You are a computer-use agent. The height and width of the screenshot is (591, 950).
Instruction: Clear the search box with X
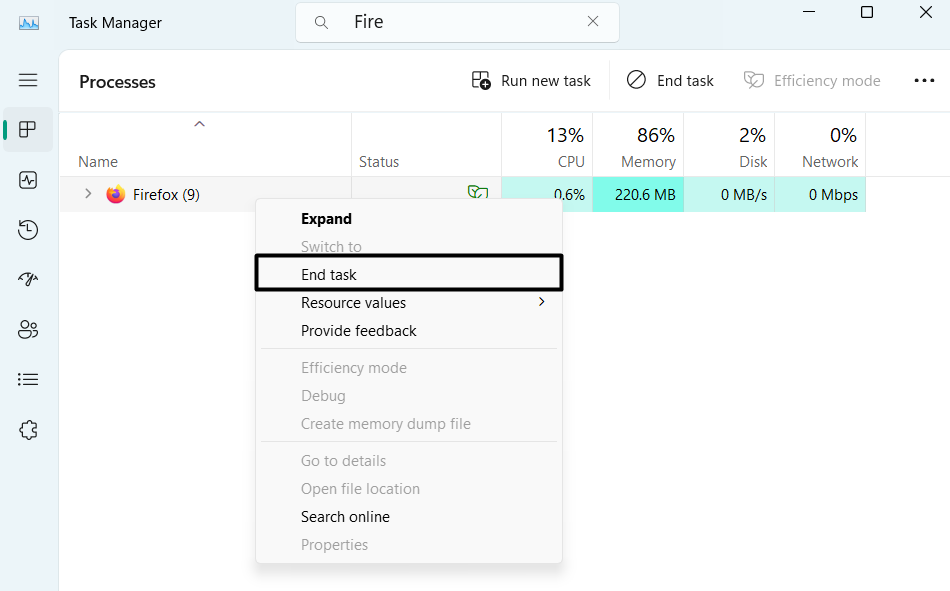click(593, 22)
